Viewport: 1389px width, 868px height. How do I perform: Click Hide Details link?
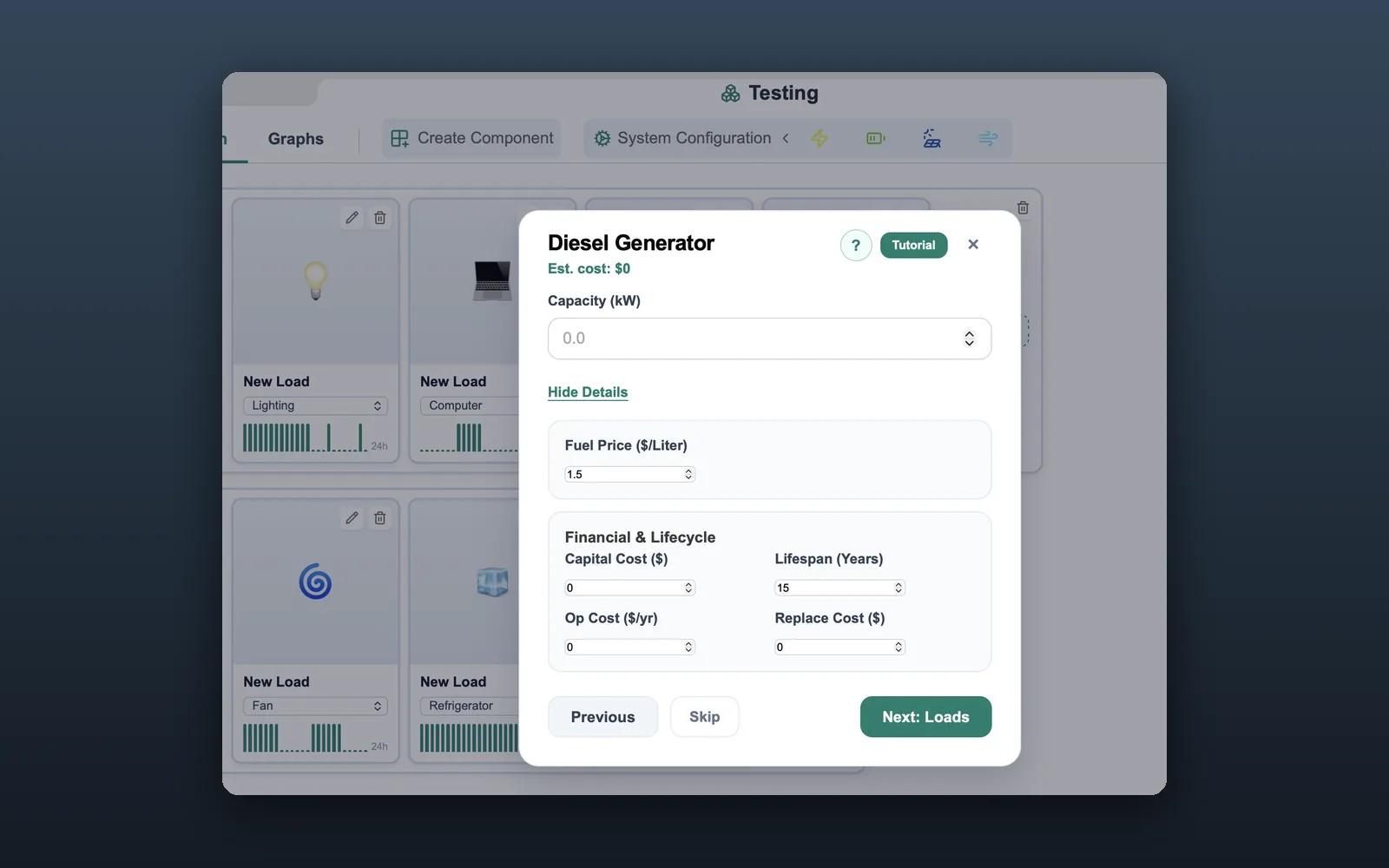[x=588, y=392]
